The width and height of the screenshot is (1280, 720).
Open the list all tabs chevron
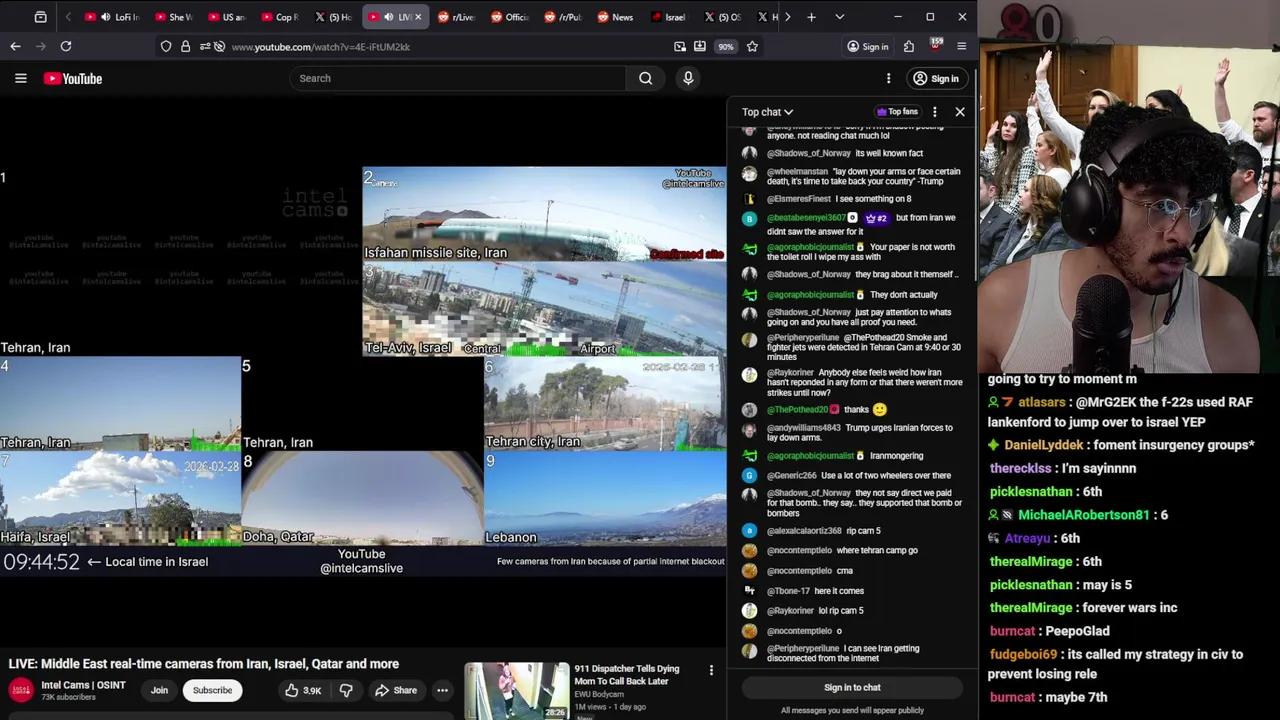point(839,17)
